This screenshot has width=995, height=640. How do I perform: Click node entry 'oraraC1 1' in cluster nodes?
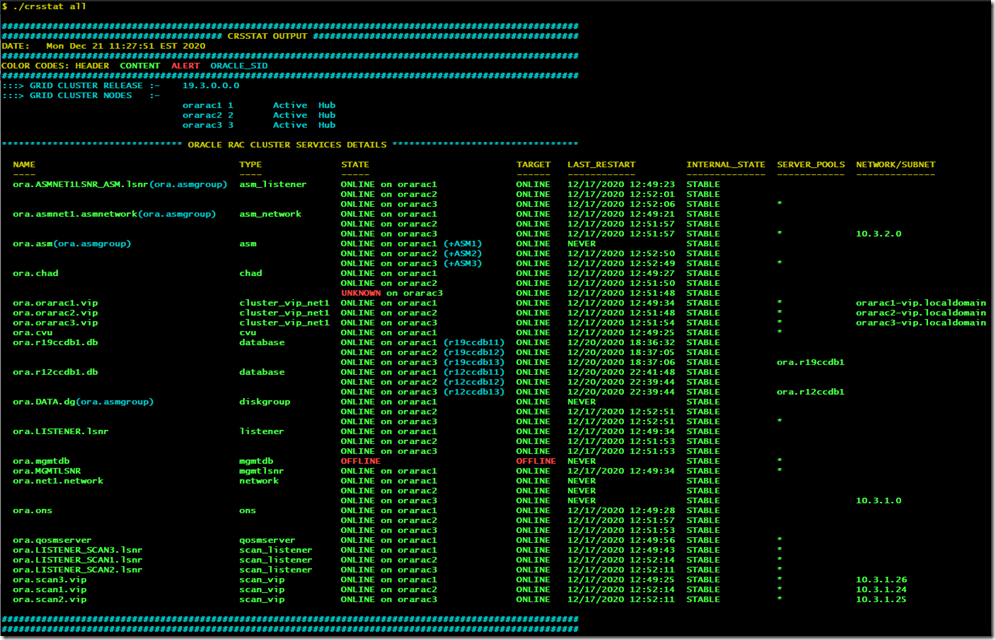208,105
